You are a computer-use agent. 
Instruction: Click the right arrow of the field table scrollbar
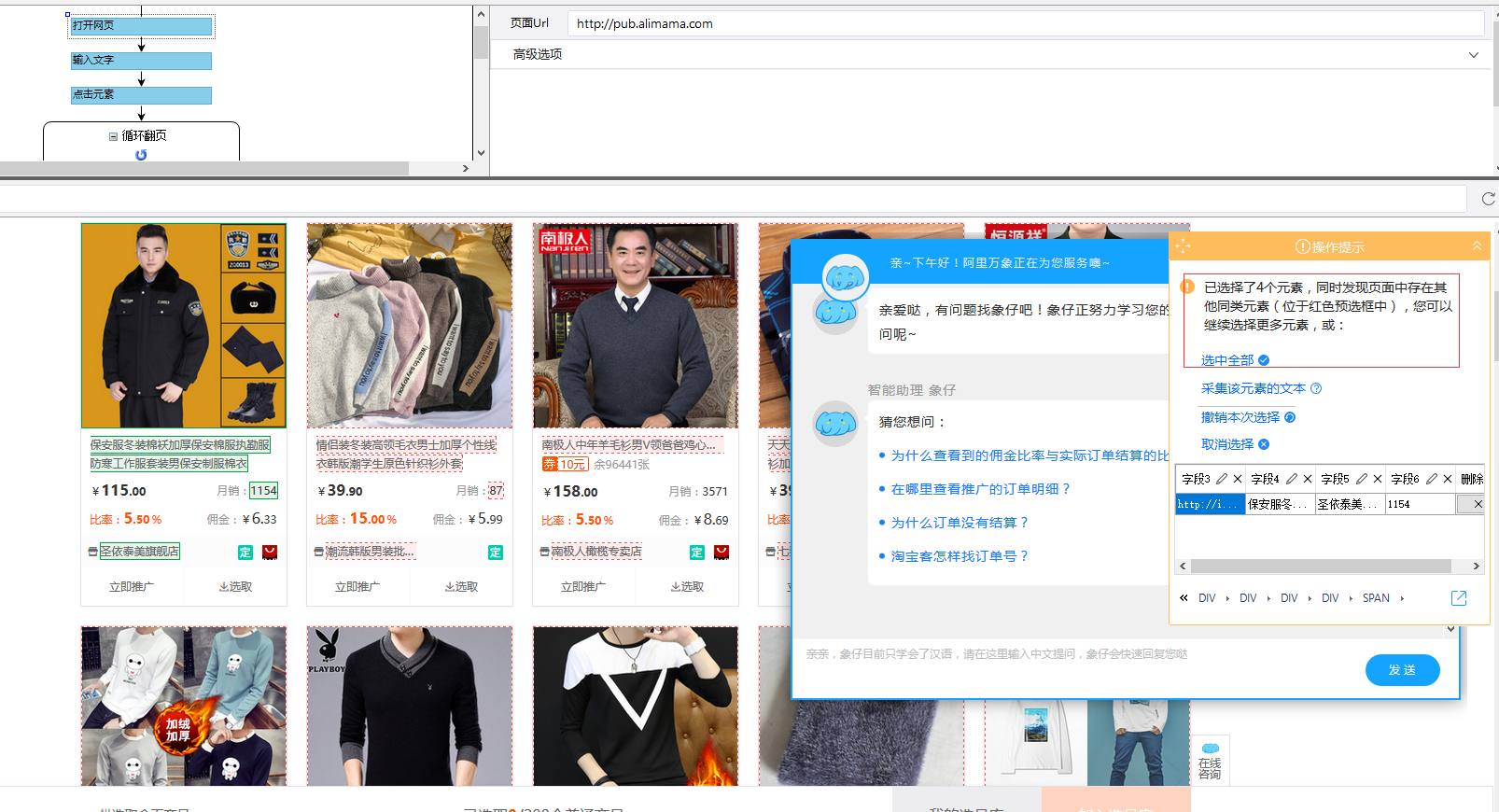coord(1476,566)
